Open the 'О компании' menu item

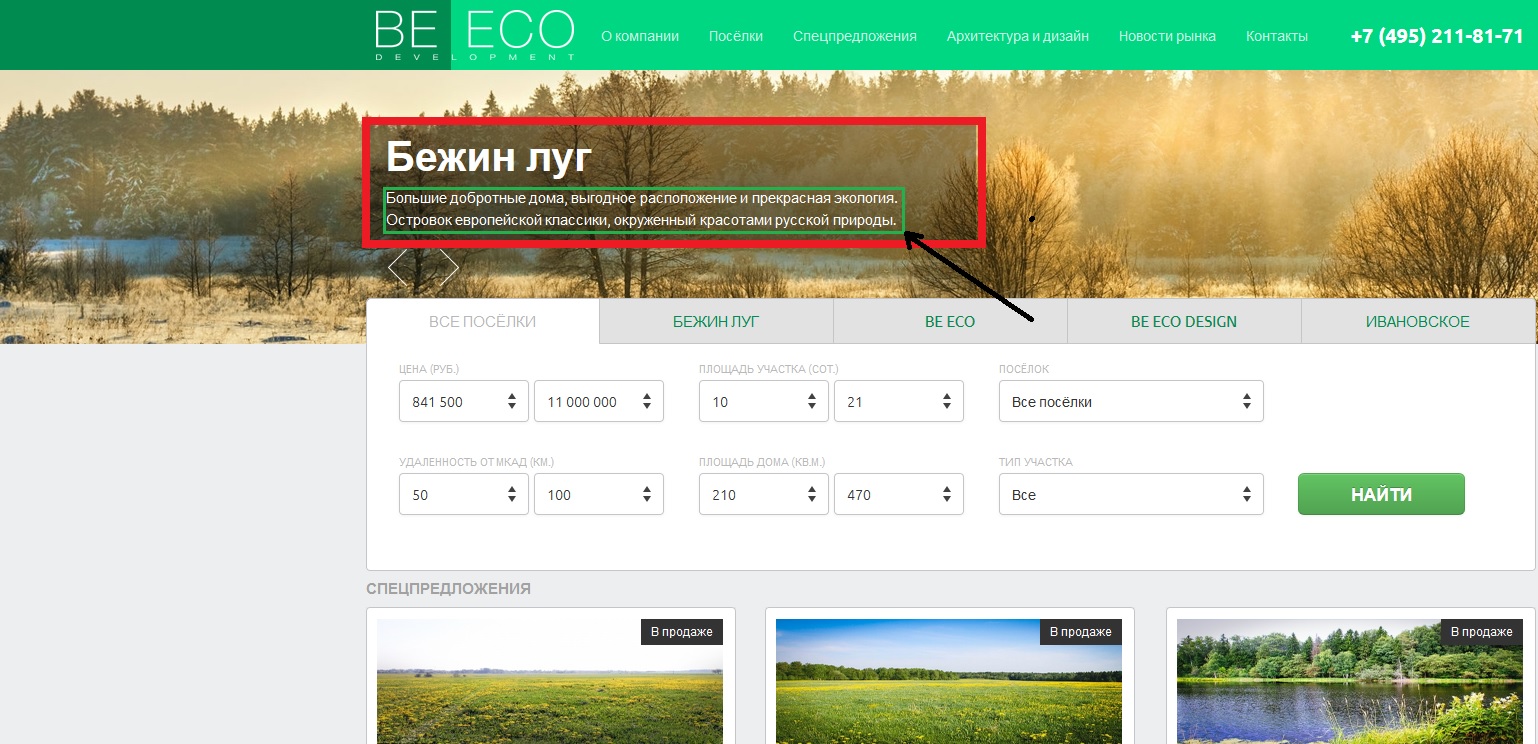pyautogui.click(x=639, y=36)
